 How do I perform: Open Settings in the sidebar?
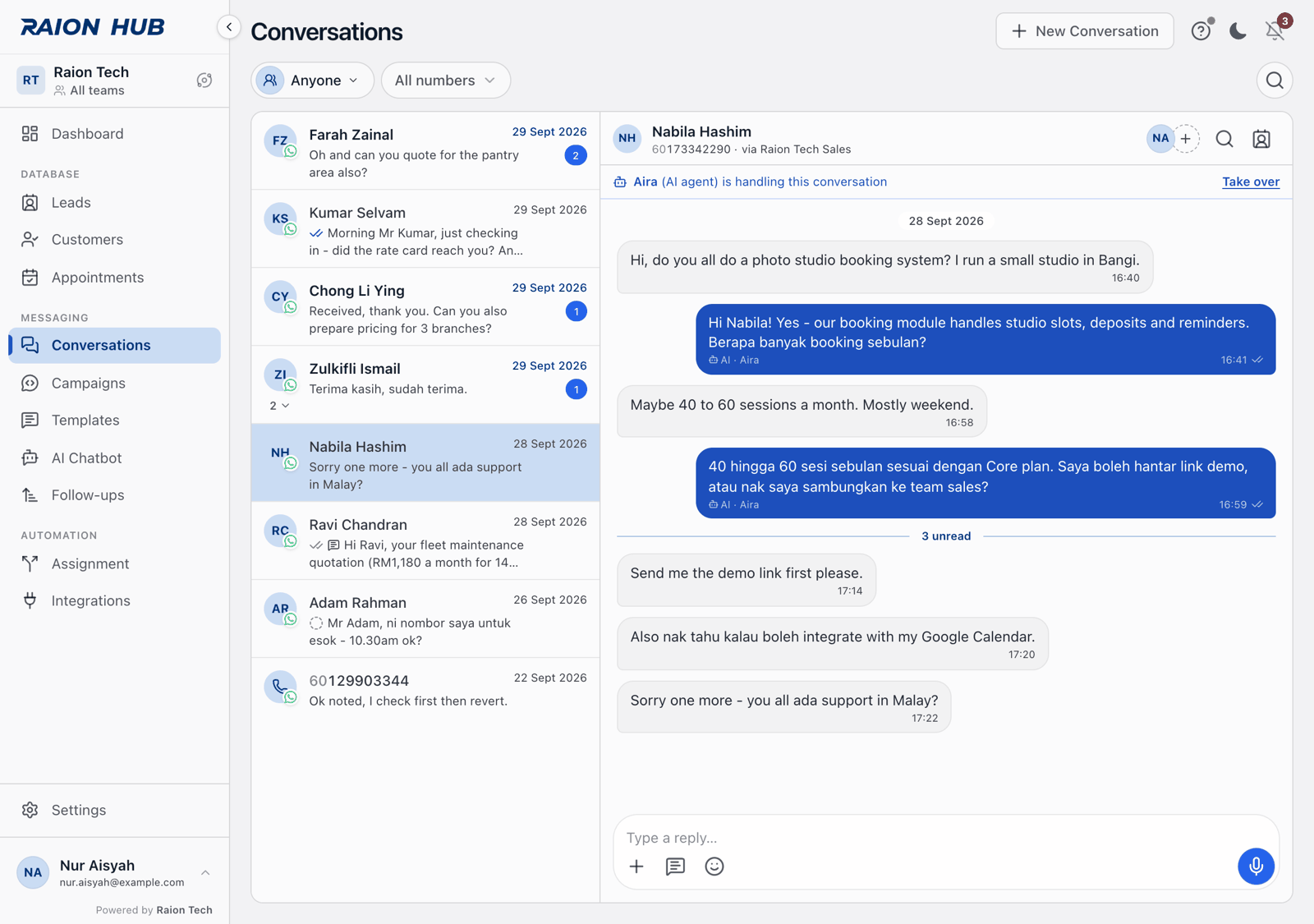pos(115,811)
